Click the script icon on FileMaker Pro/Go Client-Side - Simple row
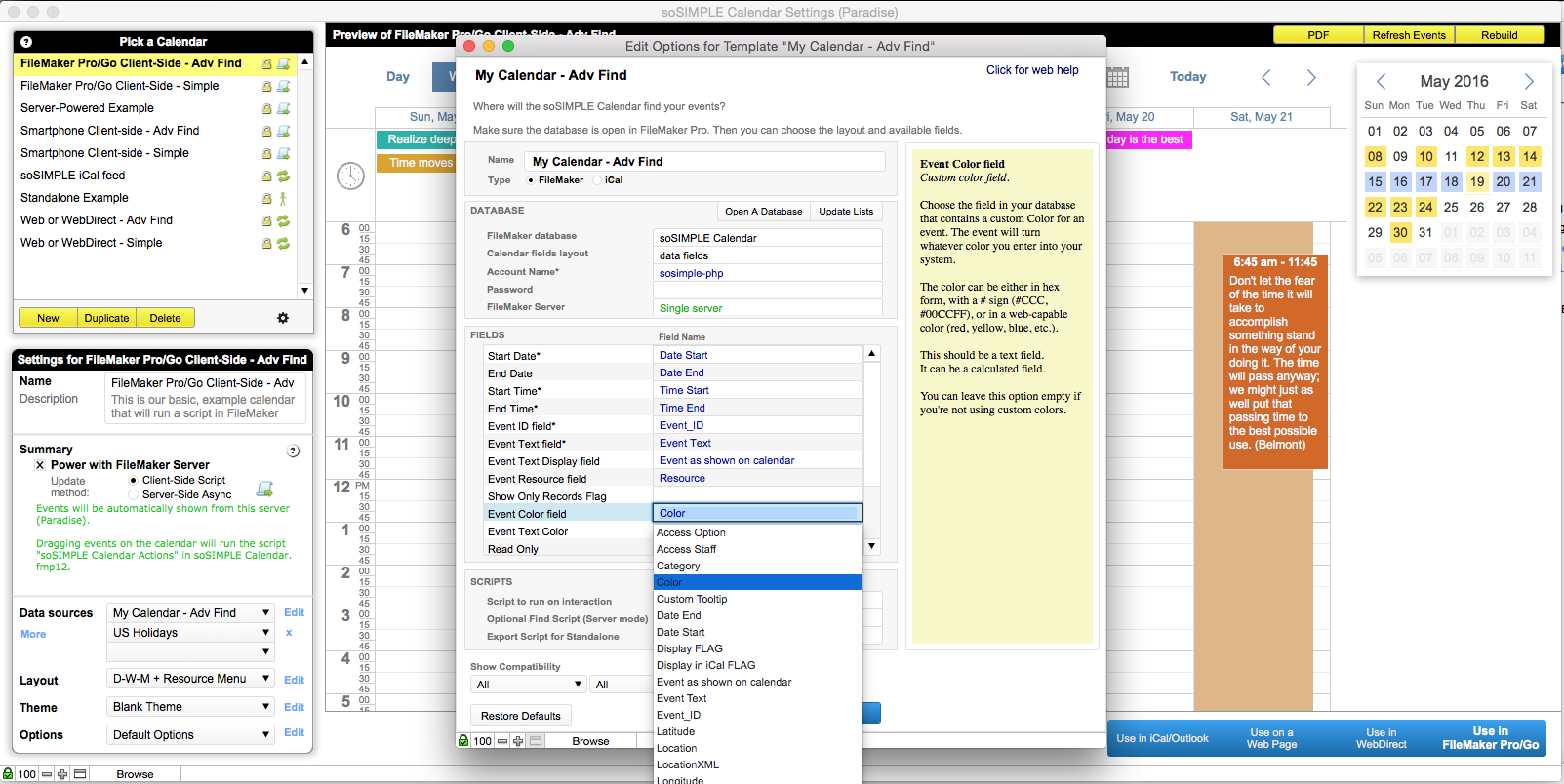 coord(283,86)
